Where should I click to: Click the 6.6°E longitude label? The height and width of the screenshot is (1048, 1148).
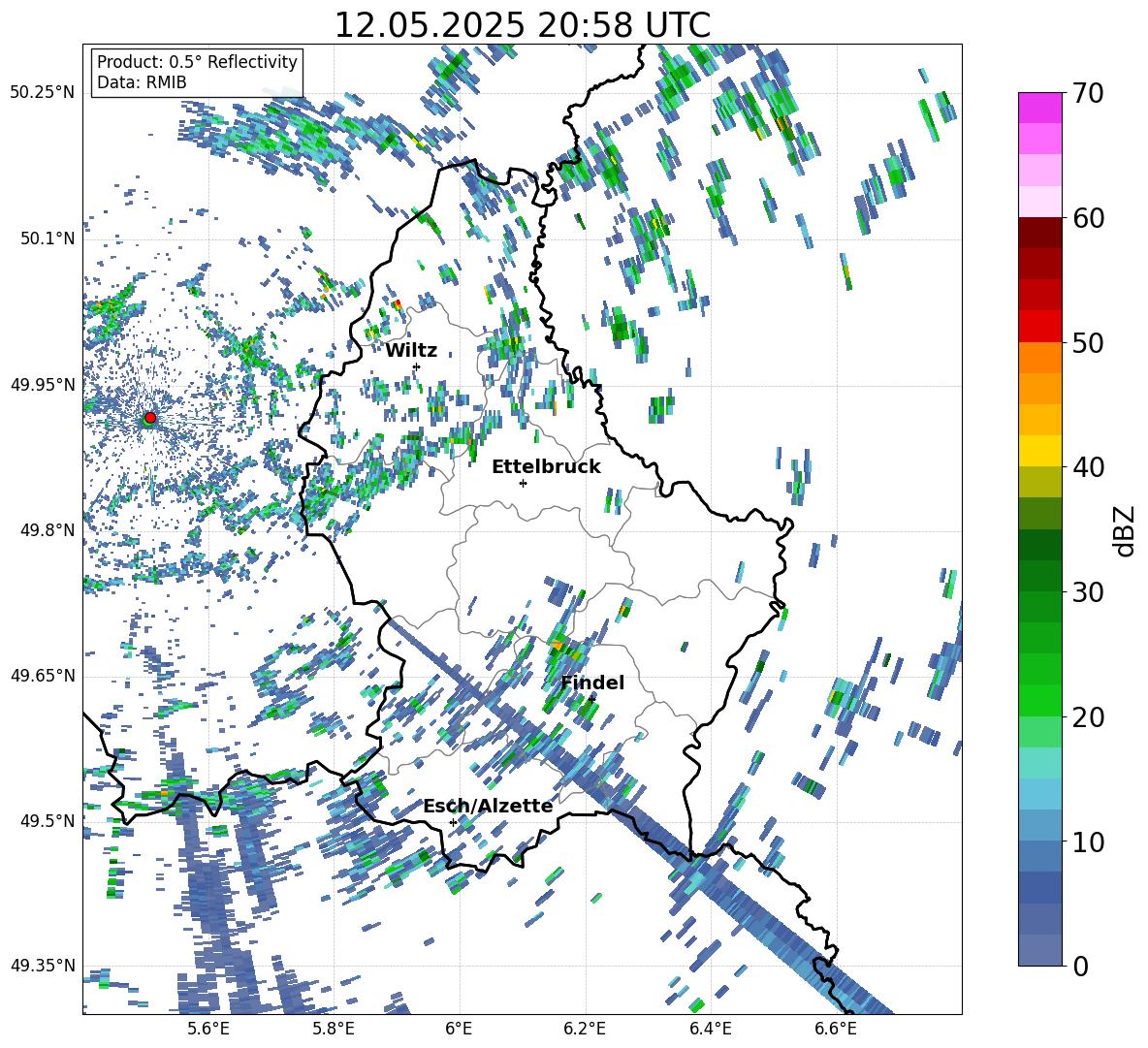(x=836, y=1029)
